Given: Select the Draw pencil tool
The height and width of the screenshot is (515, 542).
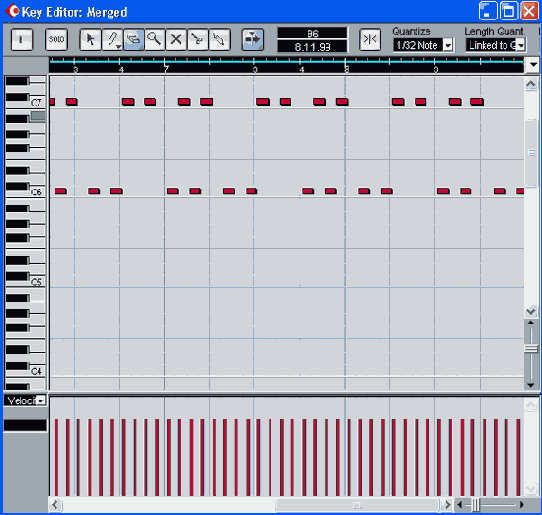Looking at the screenshot, I should tap(112, 39).
